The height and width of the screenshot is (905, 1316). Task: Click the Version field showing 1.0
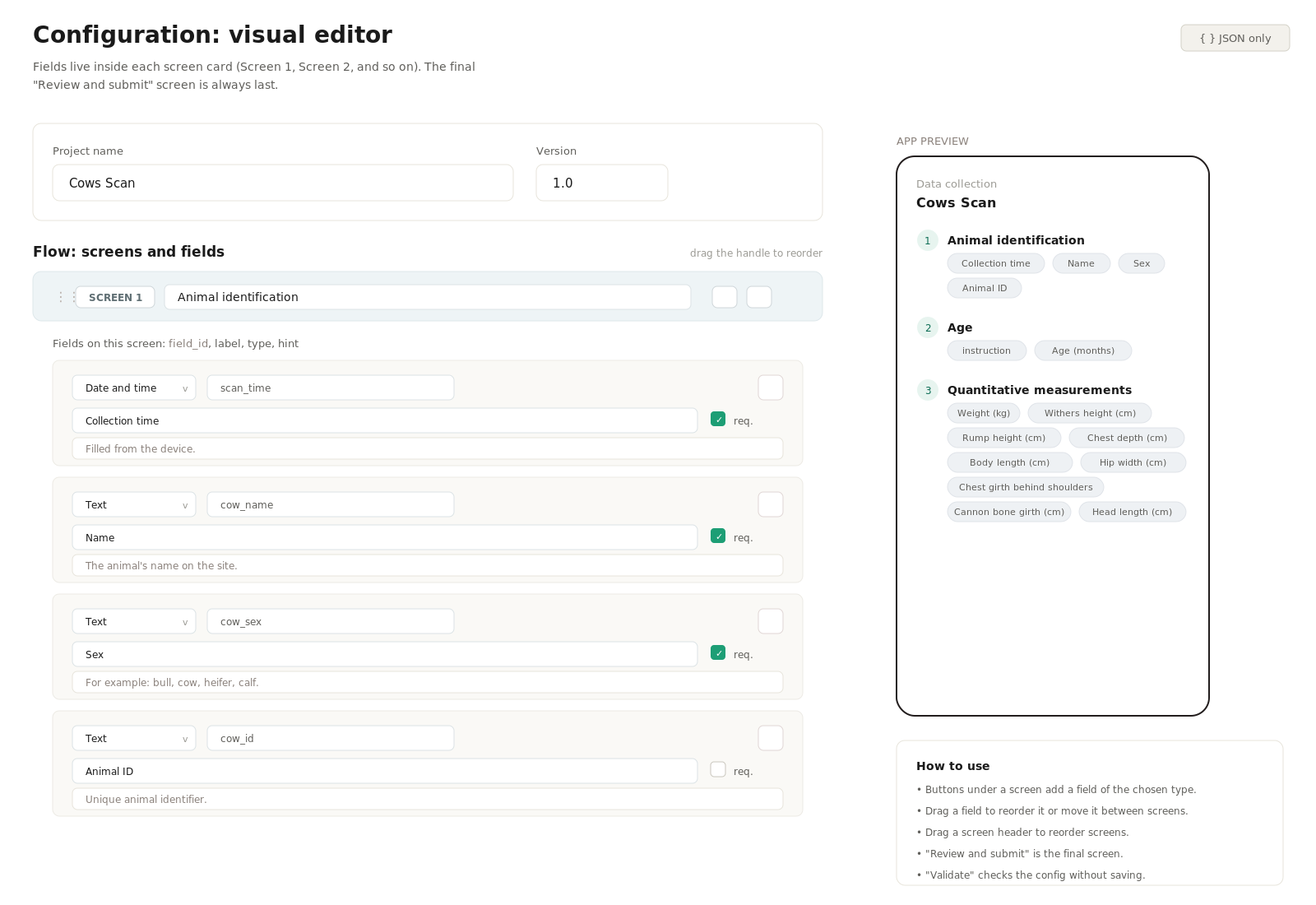[602, 183]
